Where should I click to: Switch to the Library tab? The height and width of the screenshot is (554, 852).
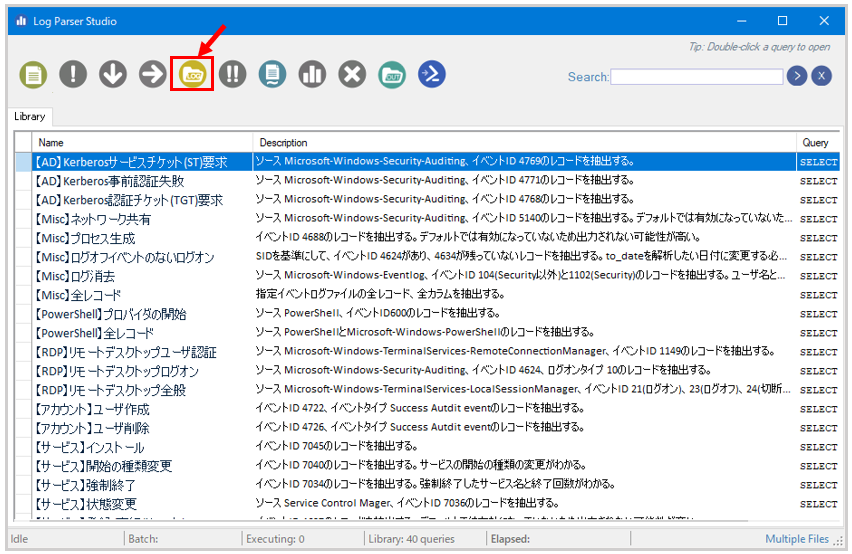29,116
